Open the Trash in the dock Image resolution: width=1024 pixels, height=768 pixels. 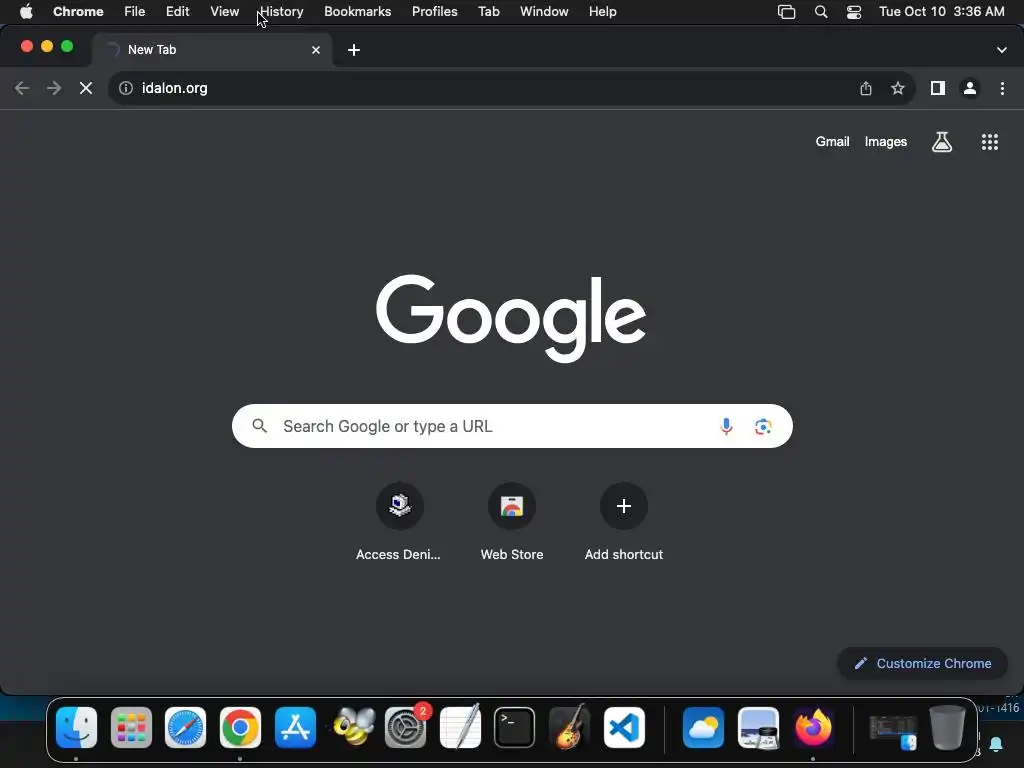coord(947,728)
